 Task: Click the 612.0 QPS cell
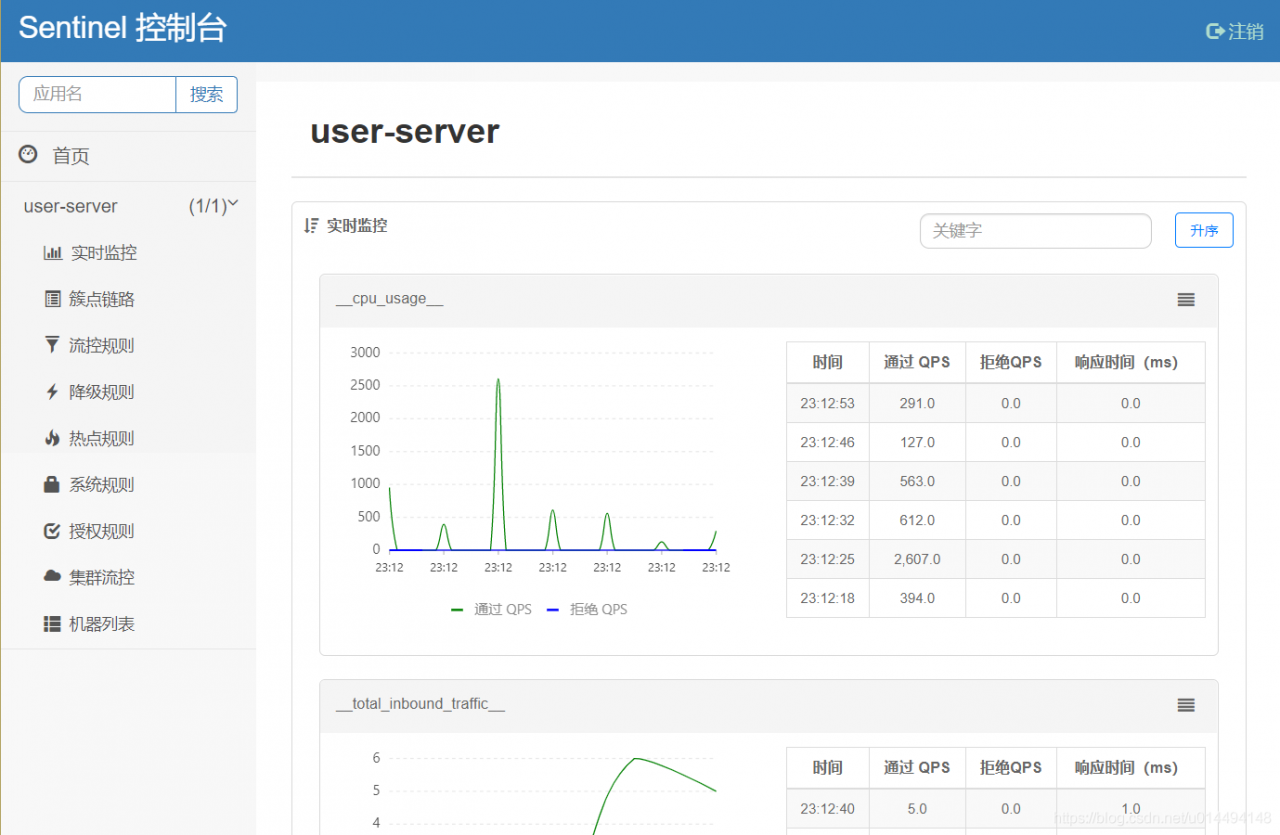coord(917,520)
